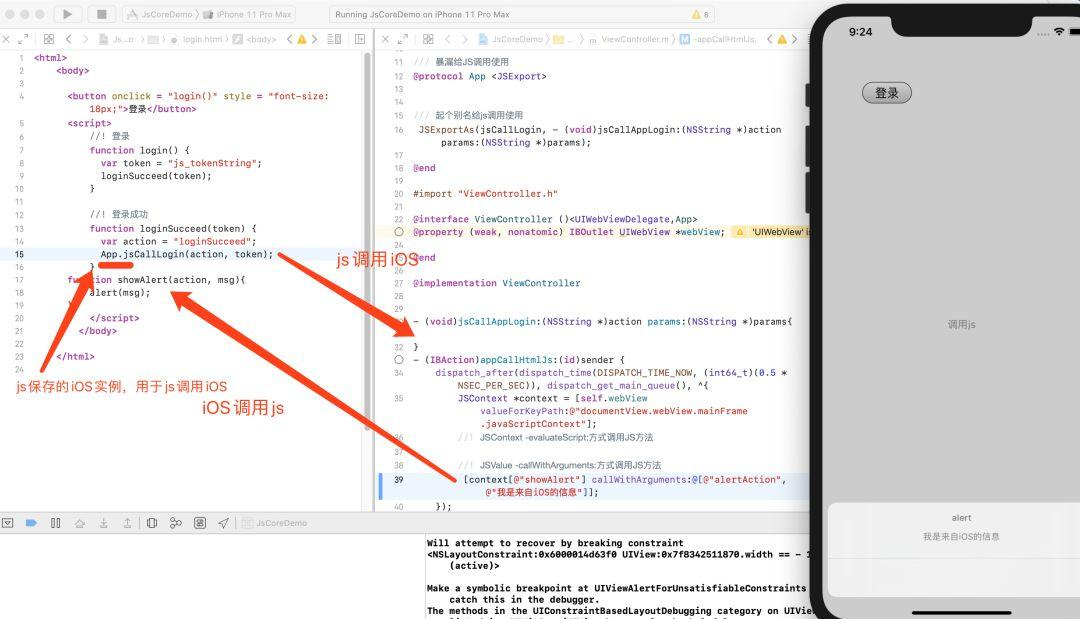Image resolution: width=1080 pixels, height=619 pixels.
Task: Click '</html>' closing tag on line 23
Action: (x=75, y=357)
